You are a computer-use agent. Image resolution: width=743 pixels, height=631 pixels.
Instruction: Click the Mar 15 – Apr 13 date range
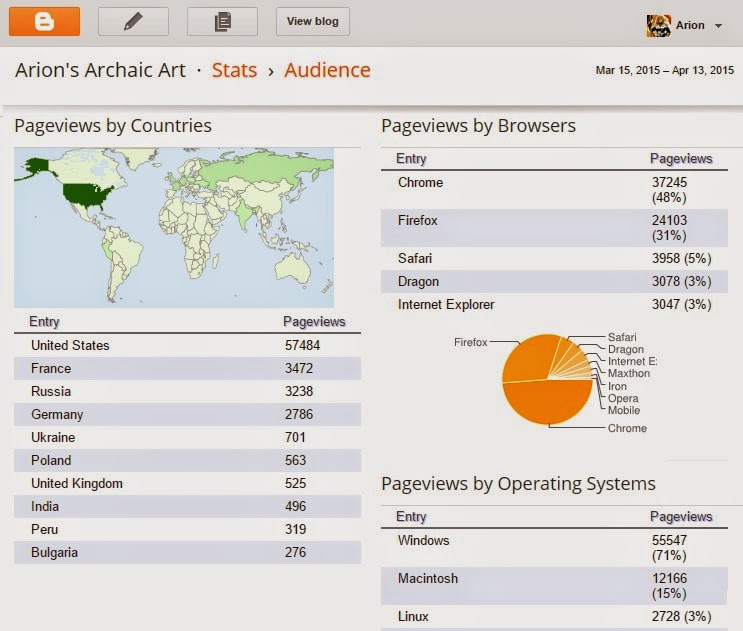tap(664, 71)
